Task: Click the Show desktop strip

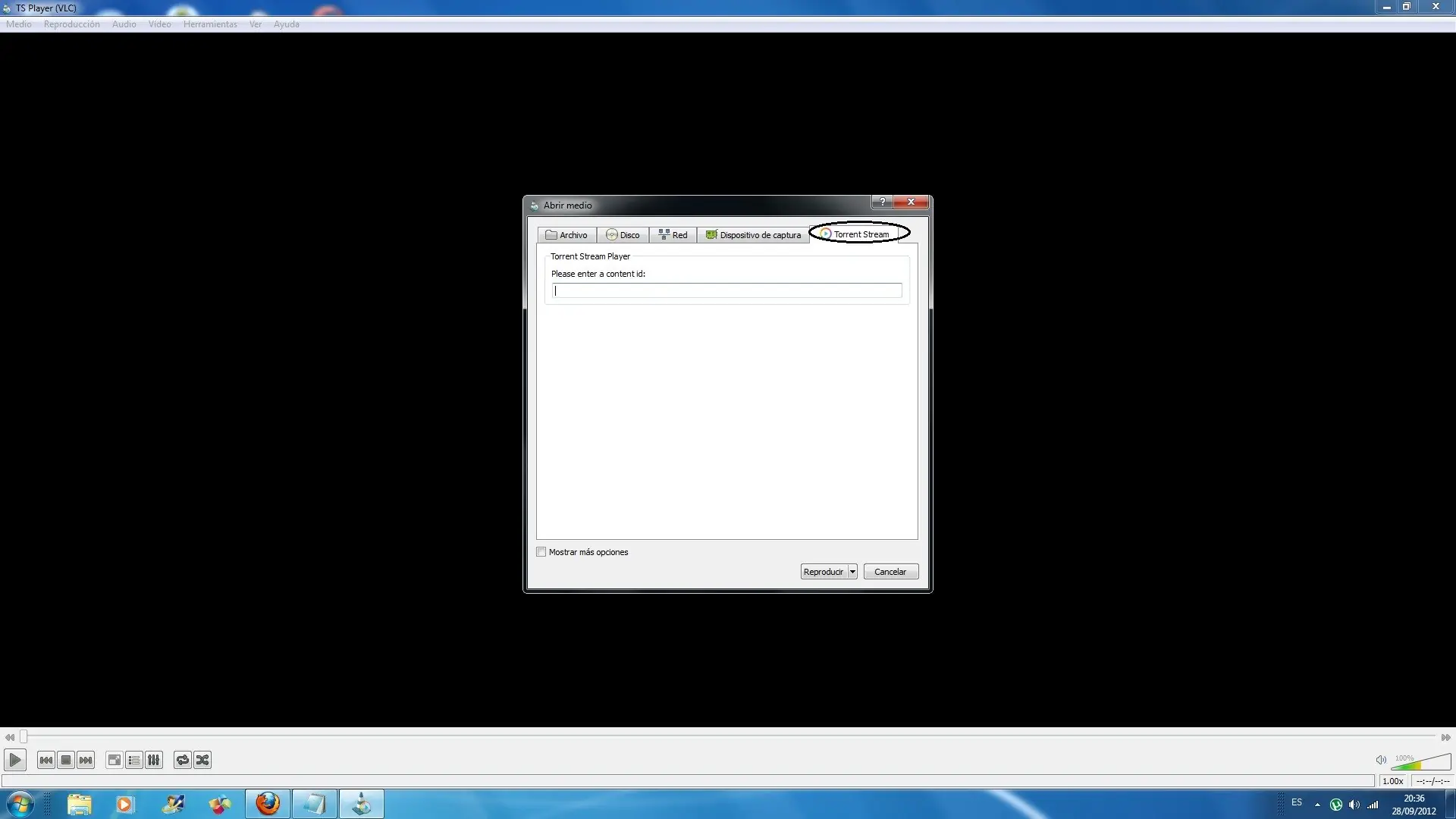Action: (x=1450, y=804)
